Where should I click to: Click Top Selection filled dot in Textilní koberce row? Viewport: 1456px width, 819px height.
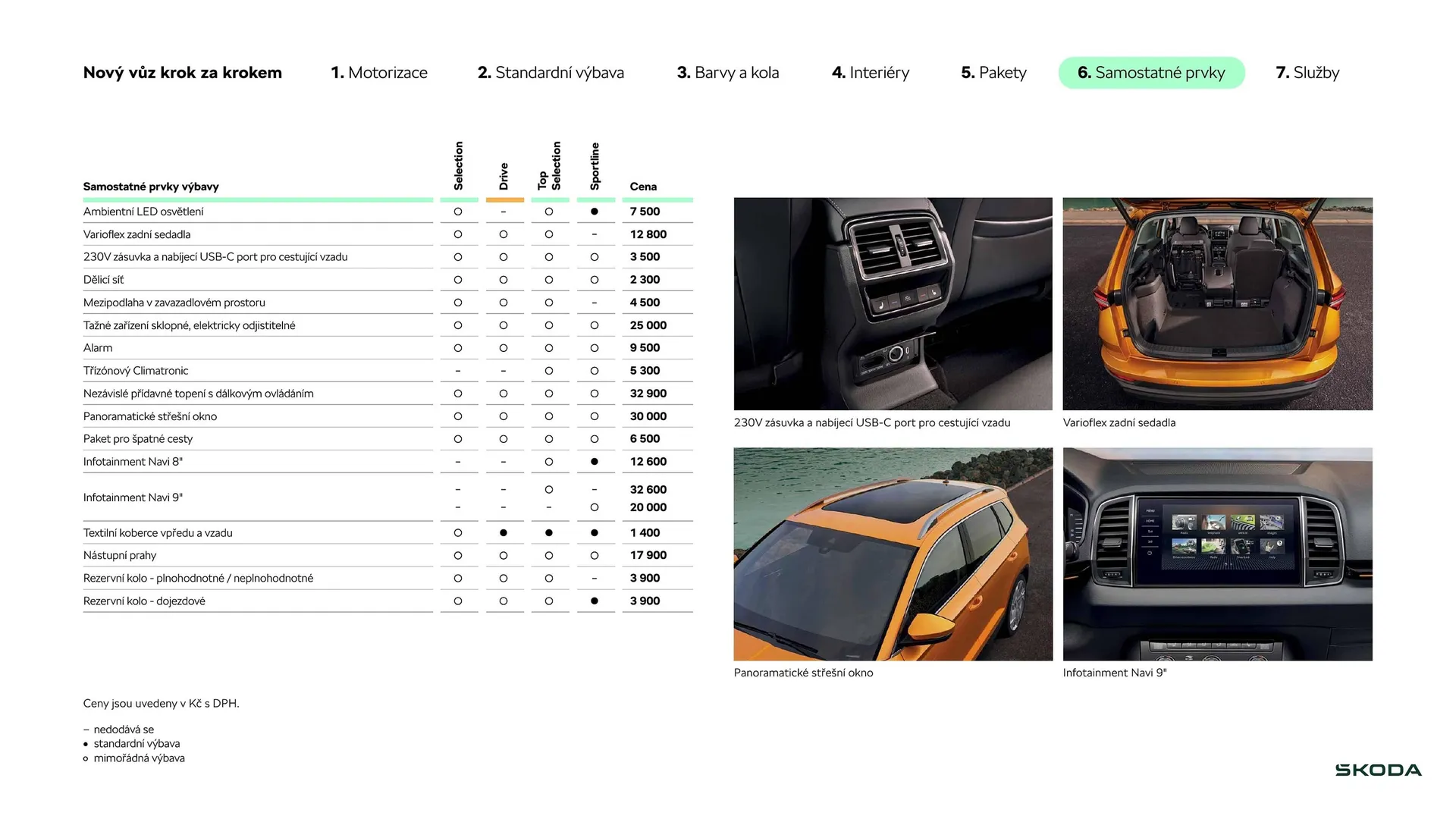coord(549,533)
